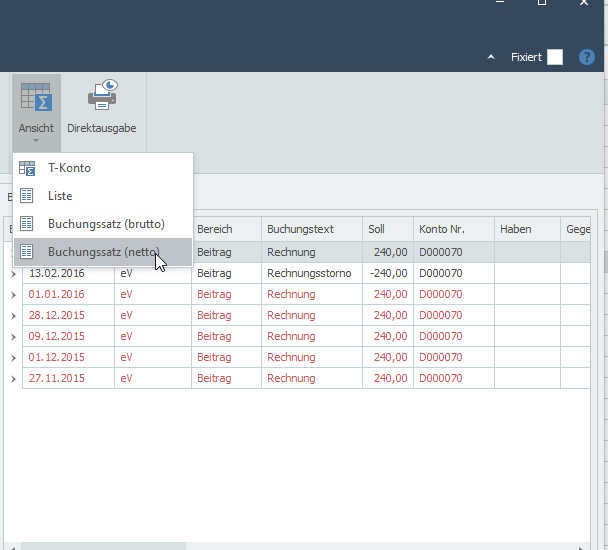Expand the 27.11.2015 row details
The height and width of the screenshot is (550, 608).
pyautogui.click(x=13, y=379)
